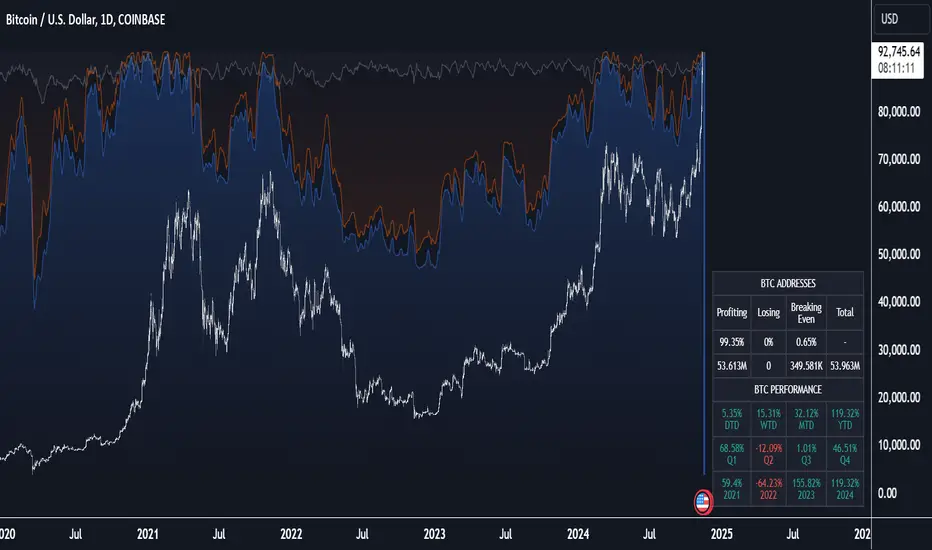The image size is (932, 550).
Task: Click the 80,000.00 price axis label
Action: (899, 111)
